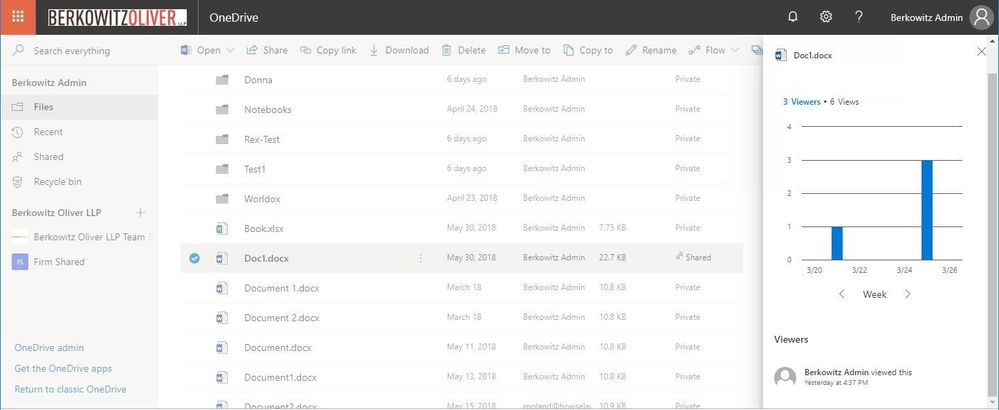Click Copy link in the toolbar

pos(327,50)
